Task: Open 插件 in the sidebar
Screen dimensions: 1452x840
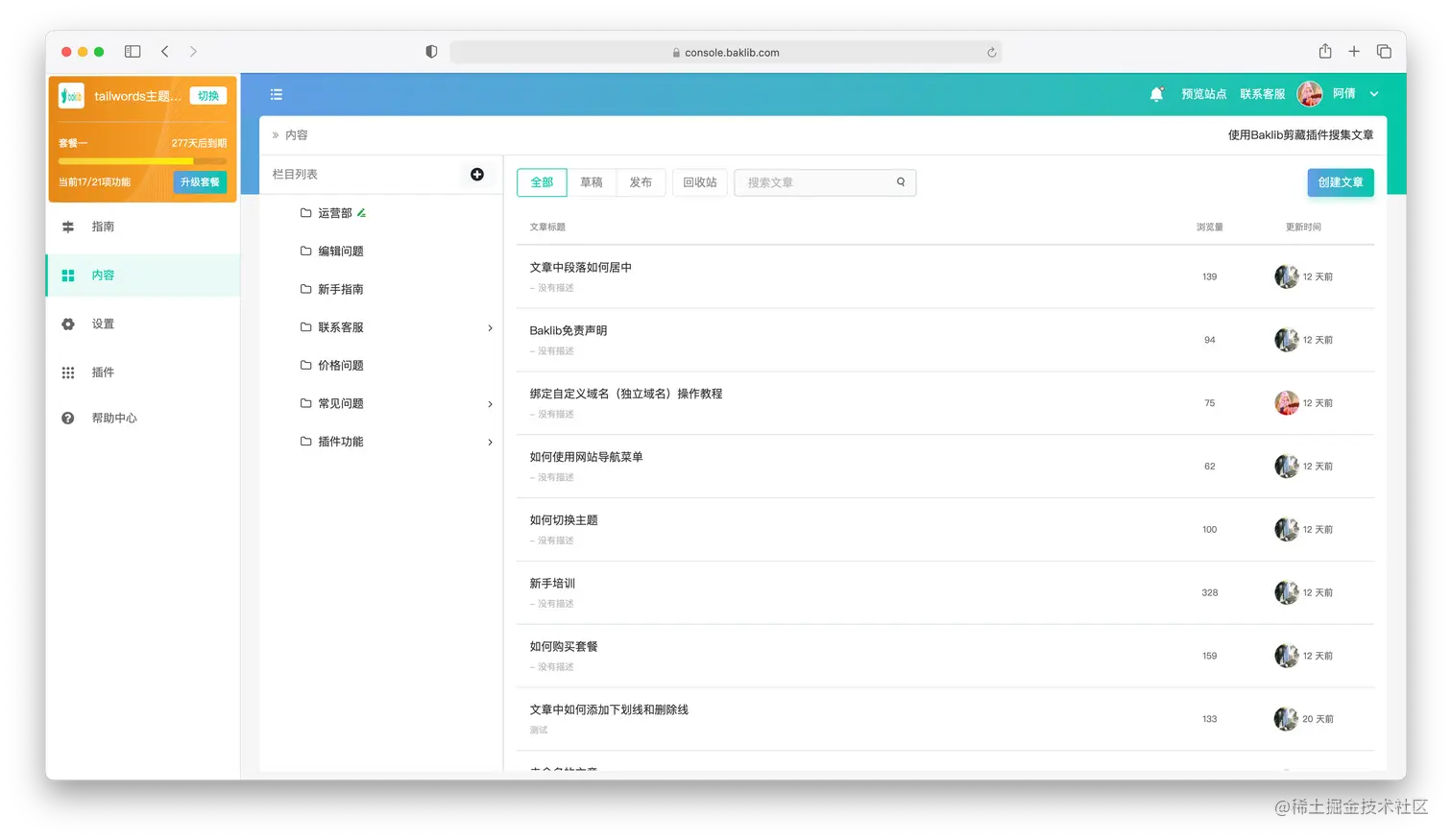Action: tap(142, 372)
